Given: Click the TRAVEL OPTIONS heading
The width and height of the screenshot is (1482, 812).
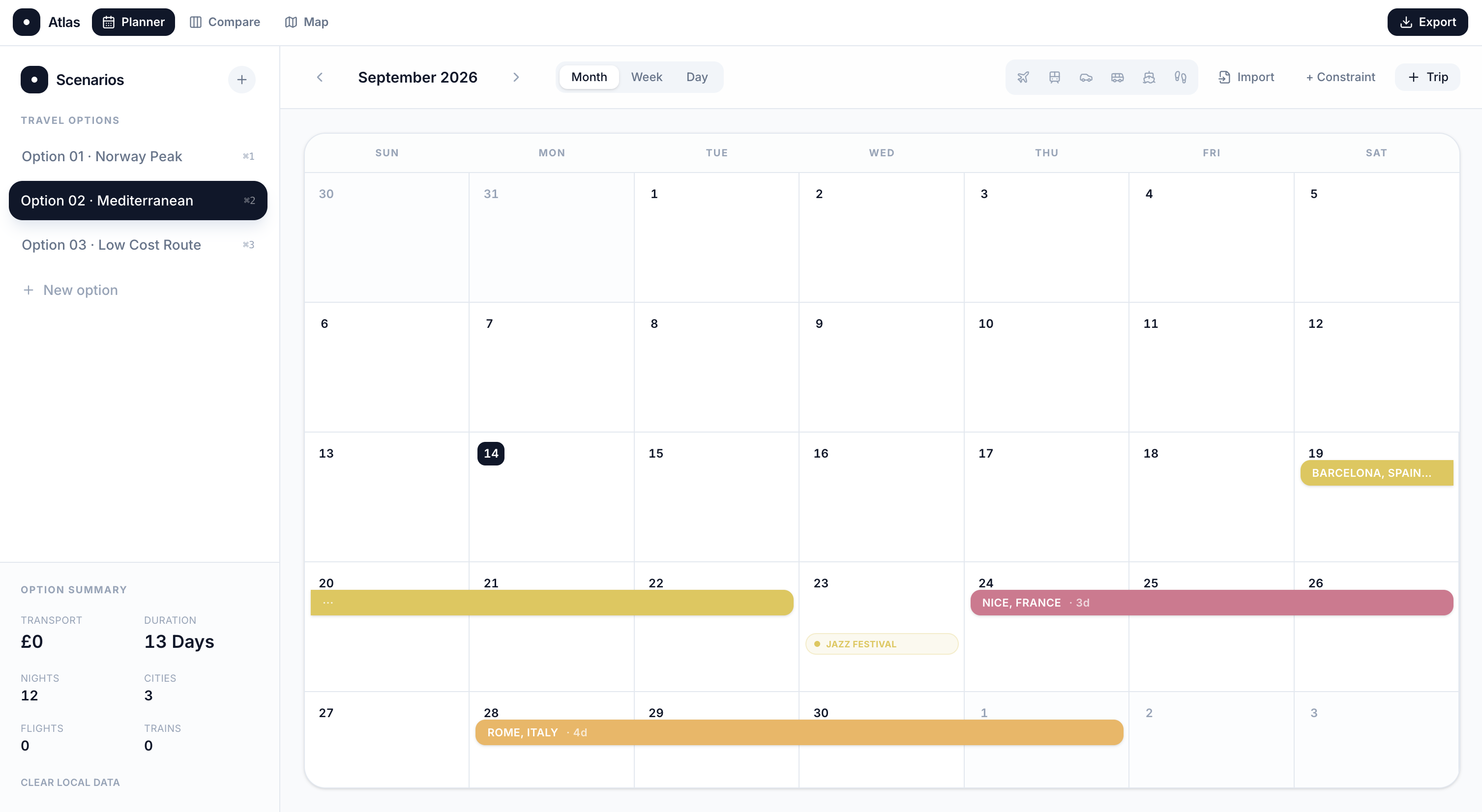Looking at the screenshot, I should 70,120.
